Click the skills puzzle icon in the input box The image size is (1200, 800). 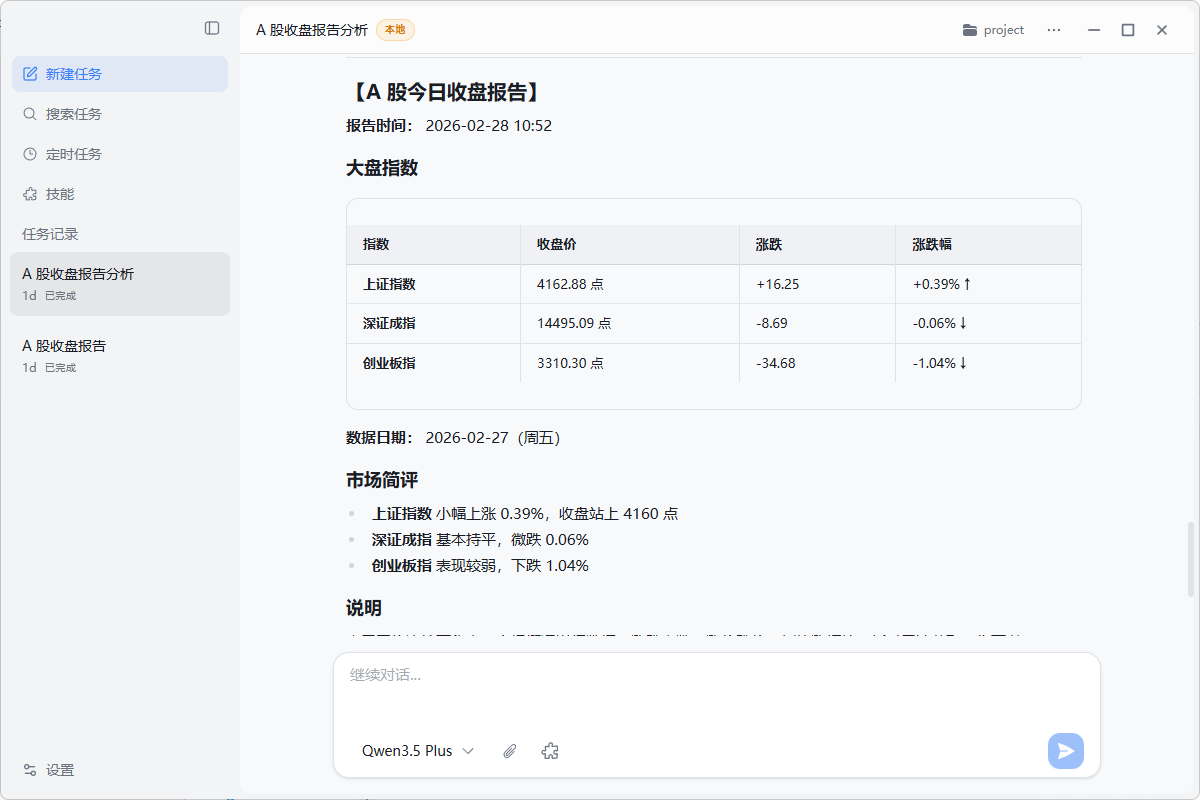pos(549,751)
